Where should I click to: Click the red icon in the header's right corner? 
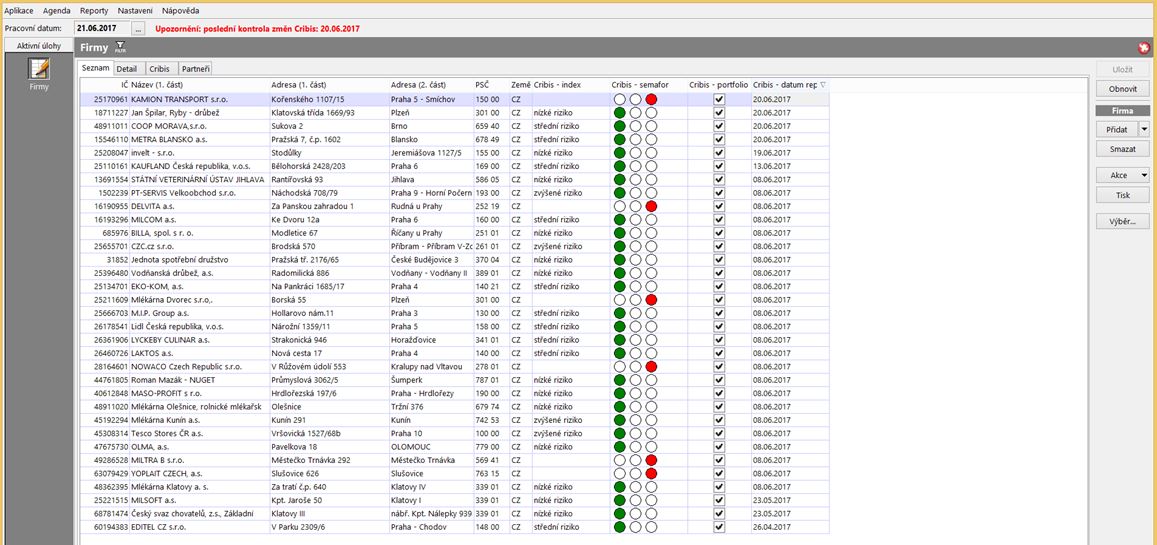(1144, 48)
